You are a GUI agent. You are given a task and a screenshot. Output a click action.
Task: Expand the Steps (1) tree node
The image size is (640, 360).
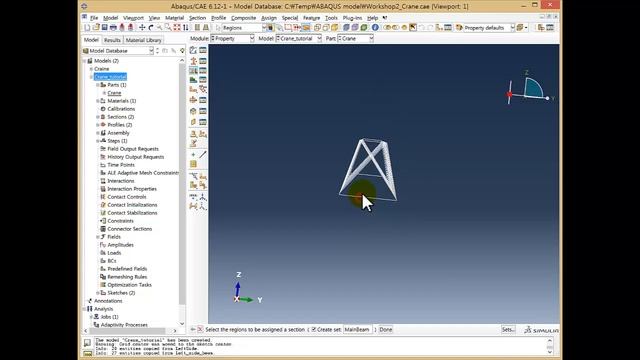(98, 141)
